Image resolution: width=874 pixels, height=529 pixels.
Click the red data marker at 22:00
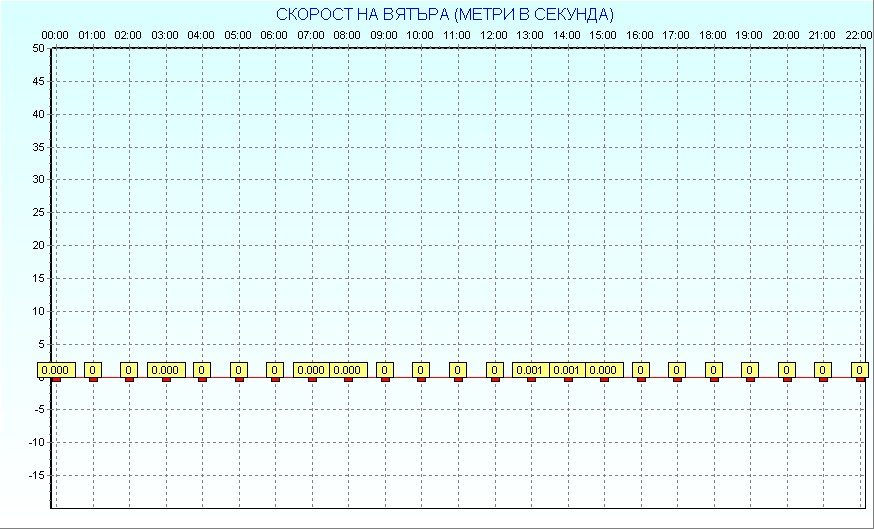[x=859, y=379]
